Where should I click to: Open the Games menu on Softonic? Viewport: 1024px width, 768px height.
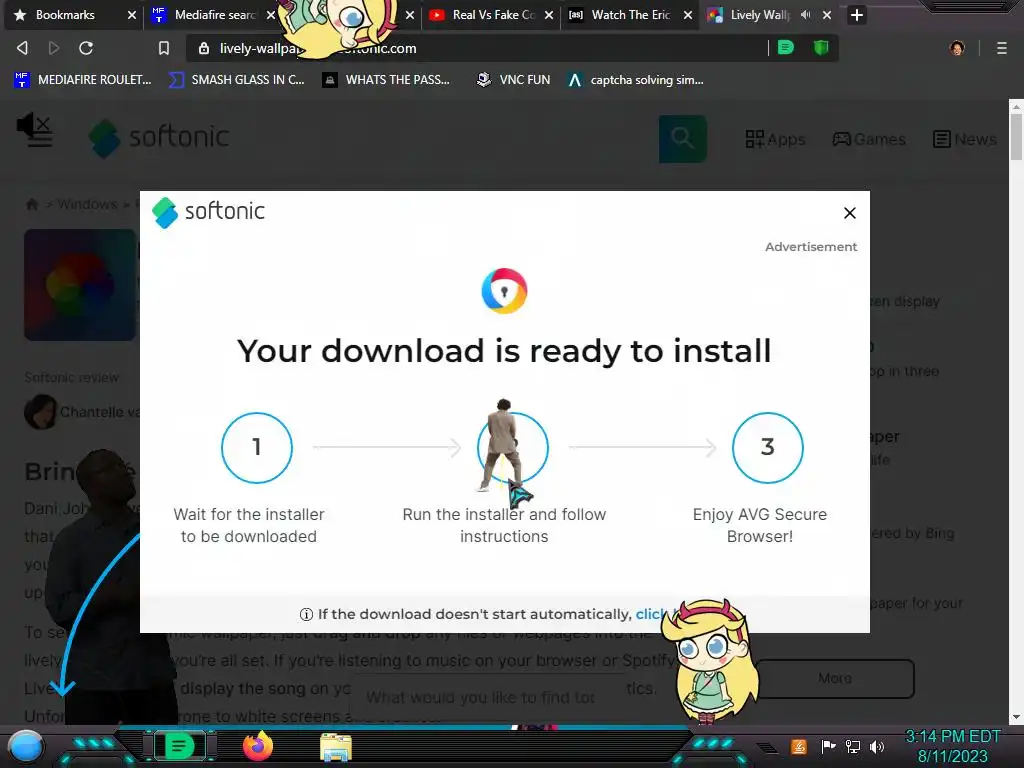869,139
